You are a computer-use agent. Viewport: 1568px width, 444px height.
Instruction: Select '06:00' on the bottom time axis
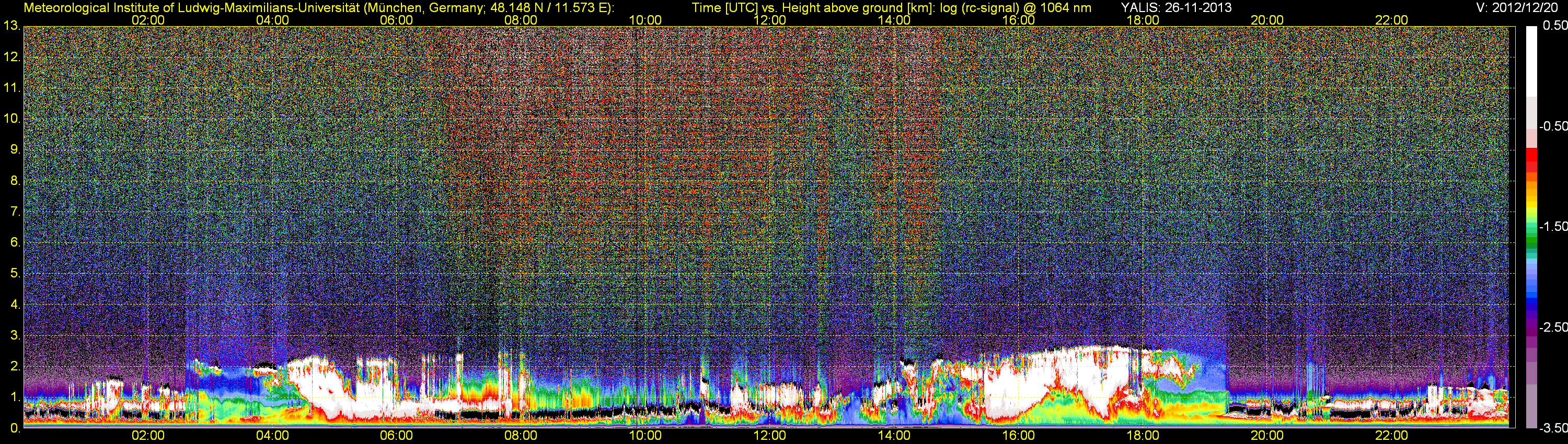pos(396,436)
